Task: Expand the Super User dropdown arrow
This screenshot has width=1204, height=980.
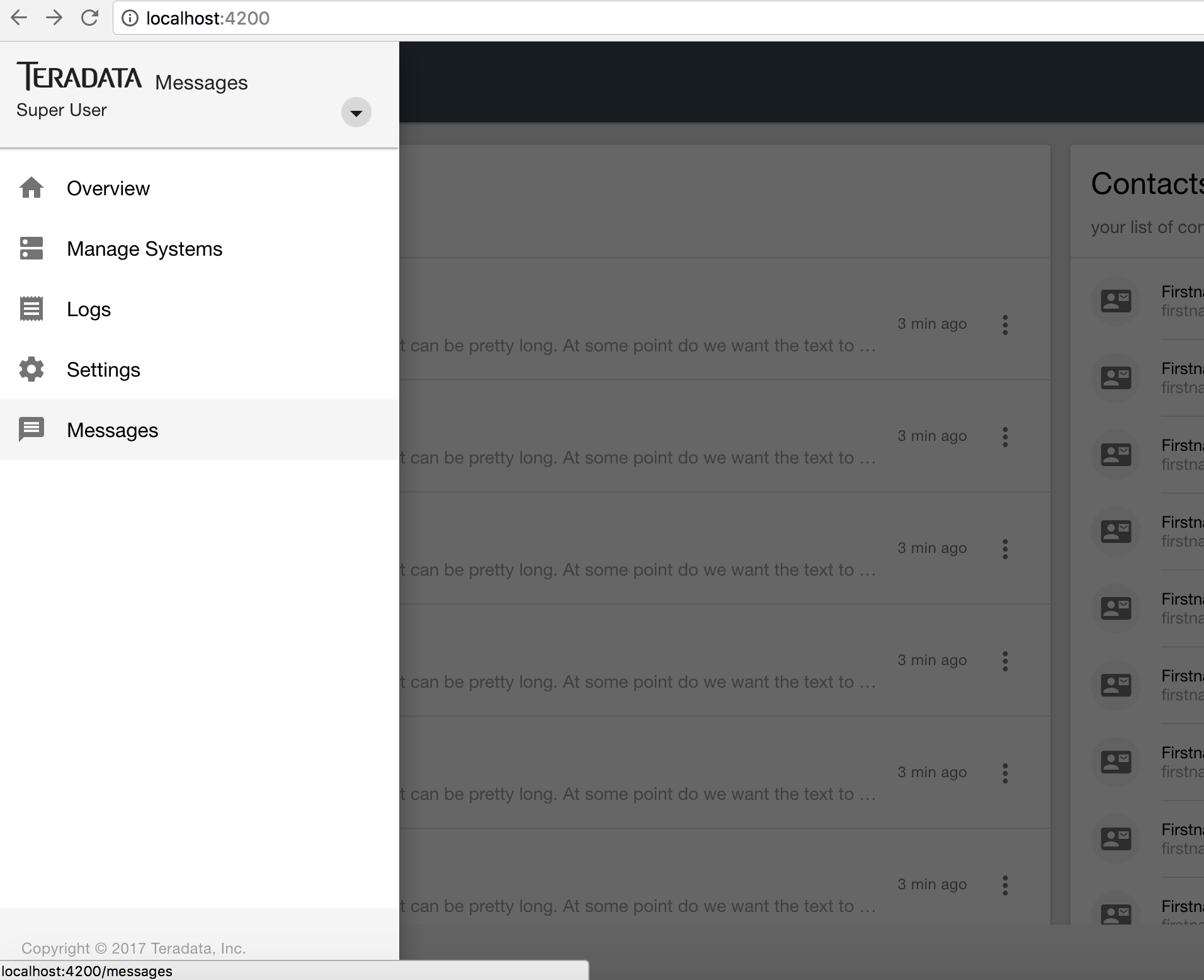Action: pyautogui.click(x=356, y=113)
